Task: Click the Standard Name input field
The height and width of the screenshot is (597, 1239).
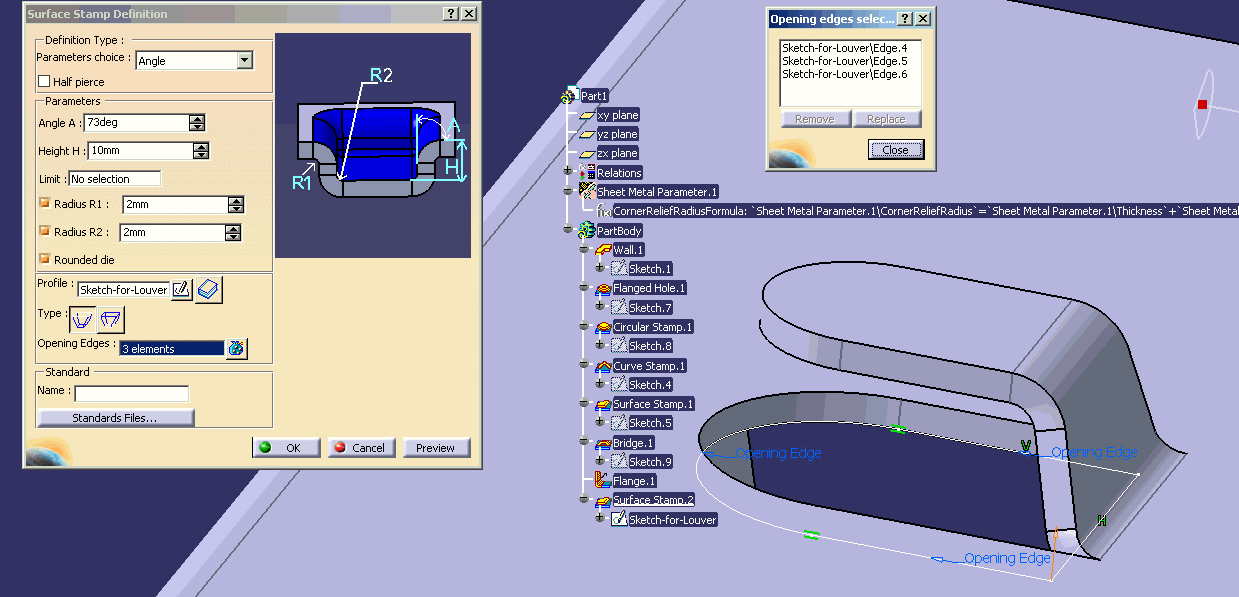Action: (132, 394)
